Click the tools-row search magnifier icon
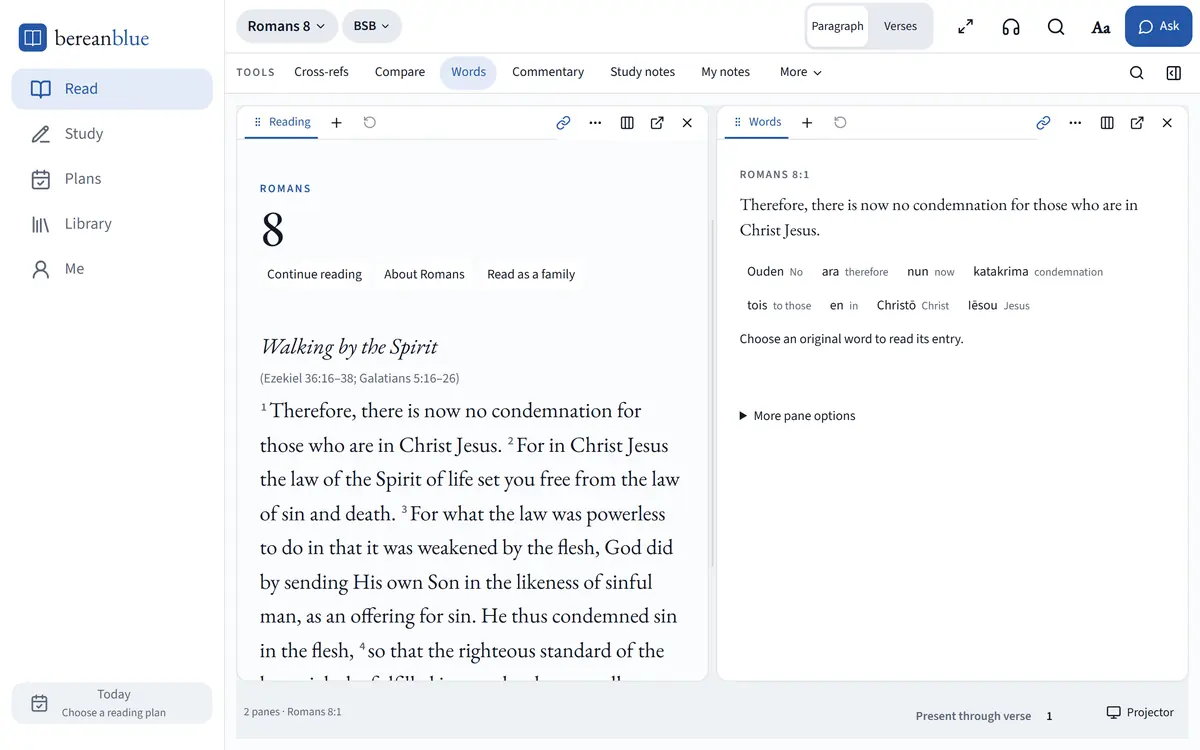Image resolution: width=1200 pixels, height=750 pixels. tap(1137, 73)
